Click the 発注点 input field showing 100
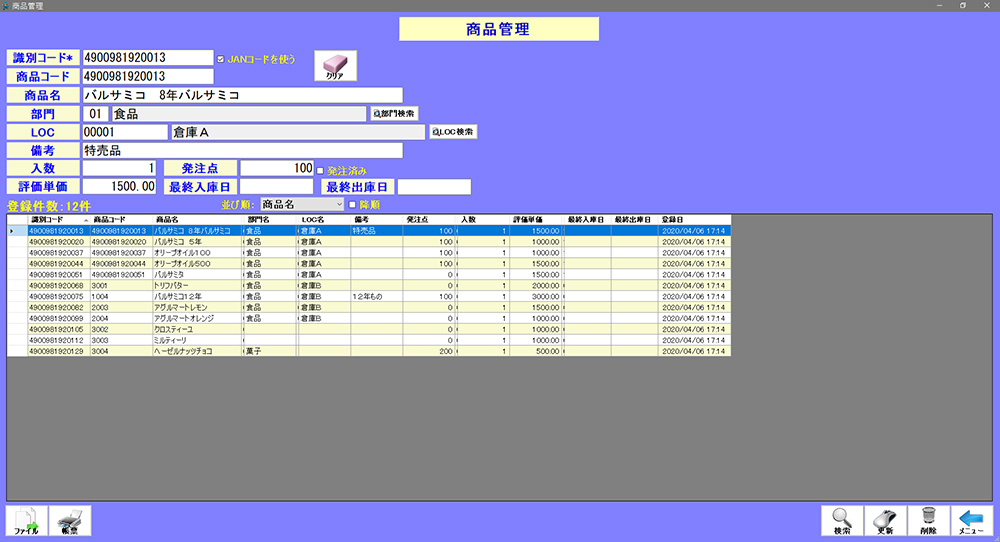Screen dimensions: 1000x542 [x=277, y=168]
